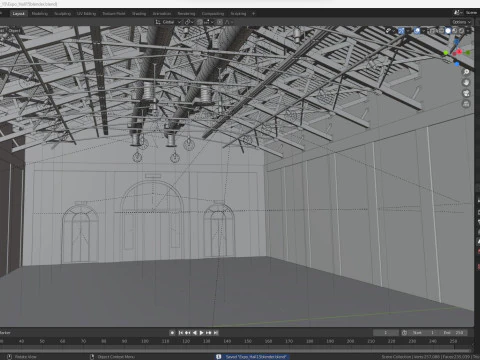
Task: Open the gizmo settings dropdown arrow
Action: [408, 31]
